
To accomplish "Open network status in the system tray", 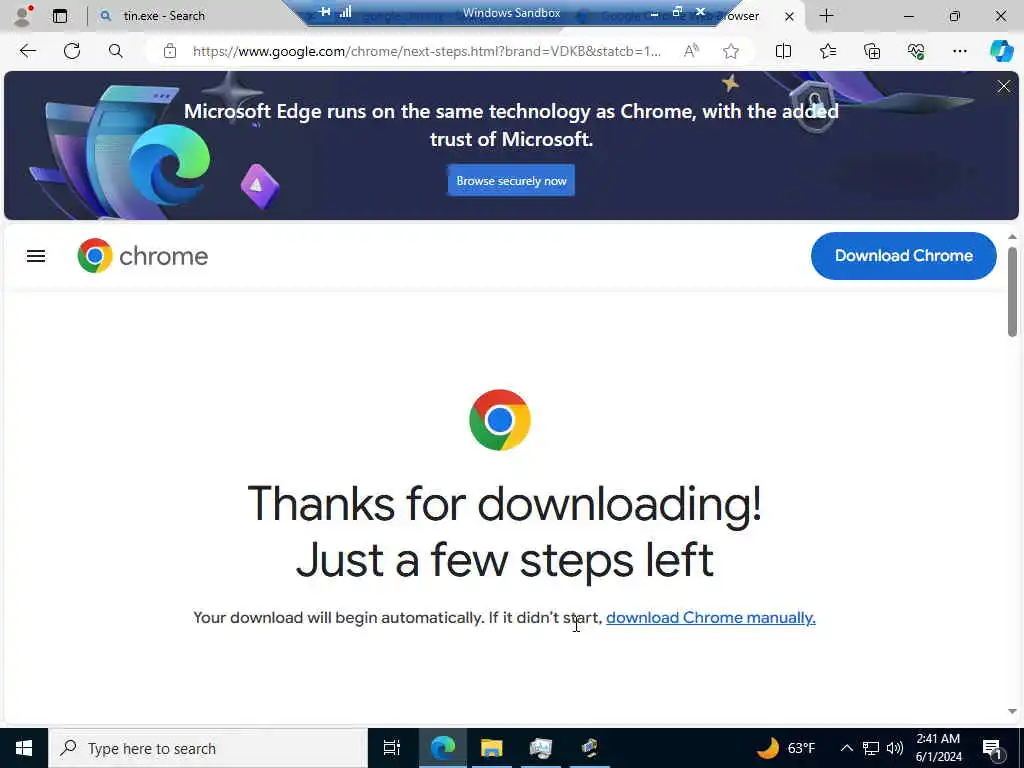I will (x=871, y=748).
